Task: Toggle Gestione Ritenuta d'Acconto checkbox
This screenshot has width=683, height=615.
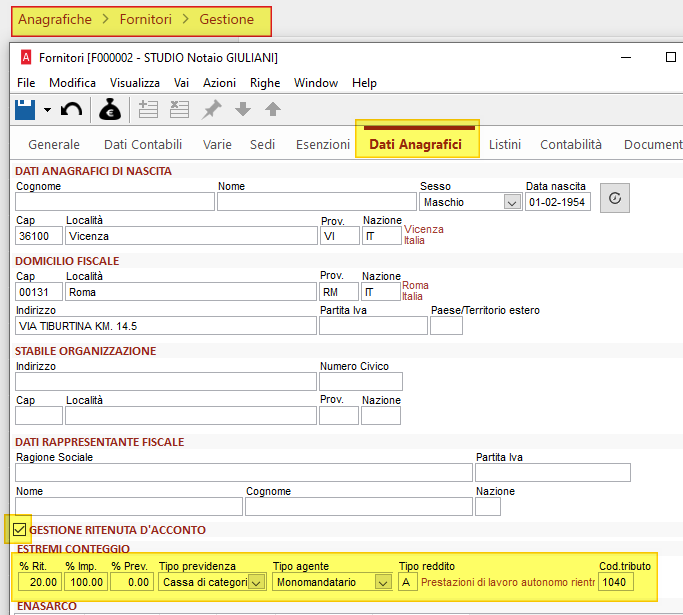Action: click(19, 530)
